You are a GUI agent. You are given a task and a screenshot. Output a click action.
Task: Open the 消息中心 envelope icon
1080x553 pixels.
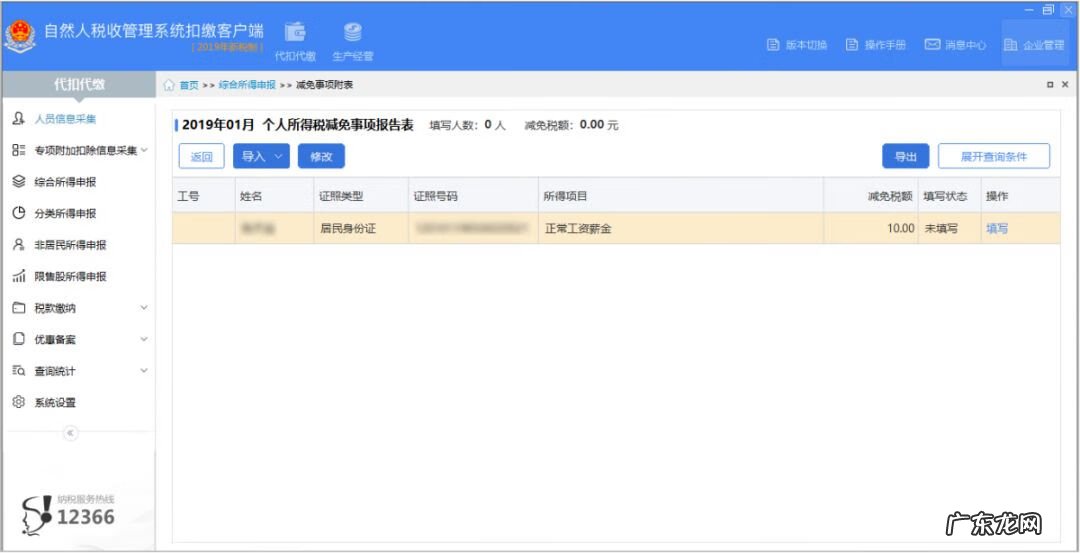[932, 45]
